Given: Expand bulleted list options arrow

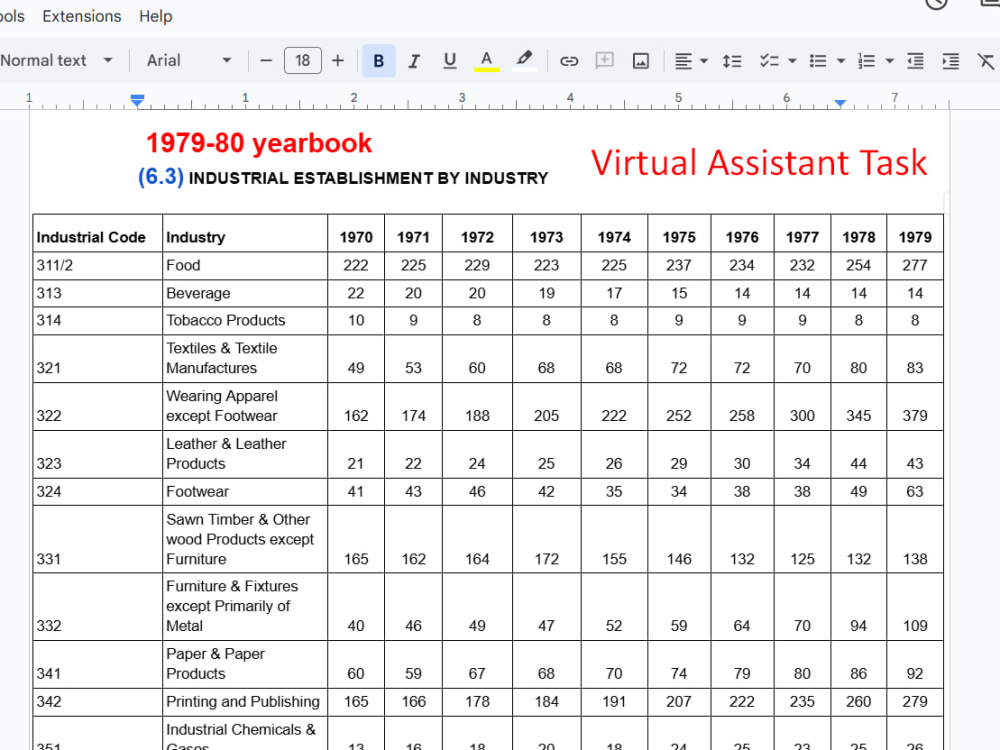Looking at the screenshot, I should (x=841, y=61).
